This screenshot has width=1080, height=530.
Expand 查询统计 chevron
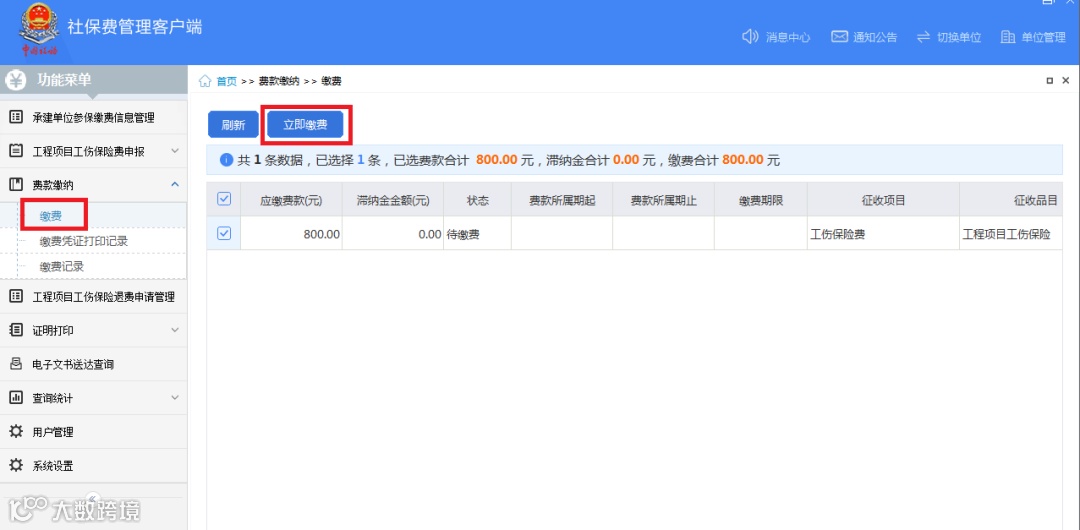(175, 398)
